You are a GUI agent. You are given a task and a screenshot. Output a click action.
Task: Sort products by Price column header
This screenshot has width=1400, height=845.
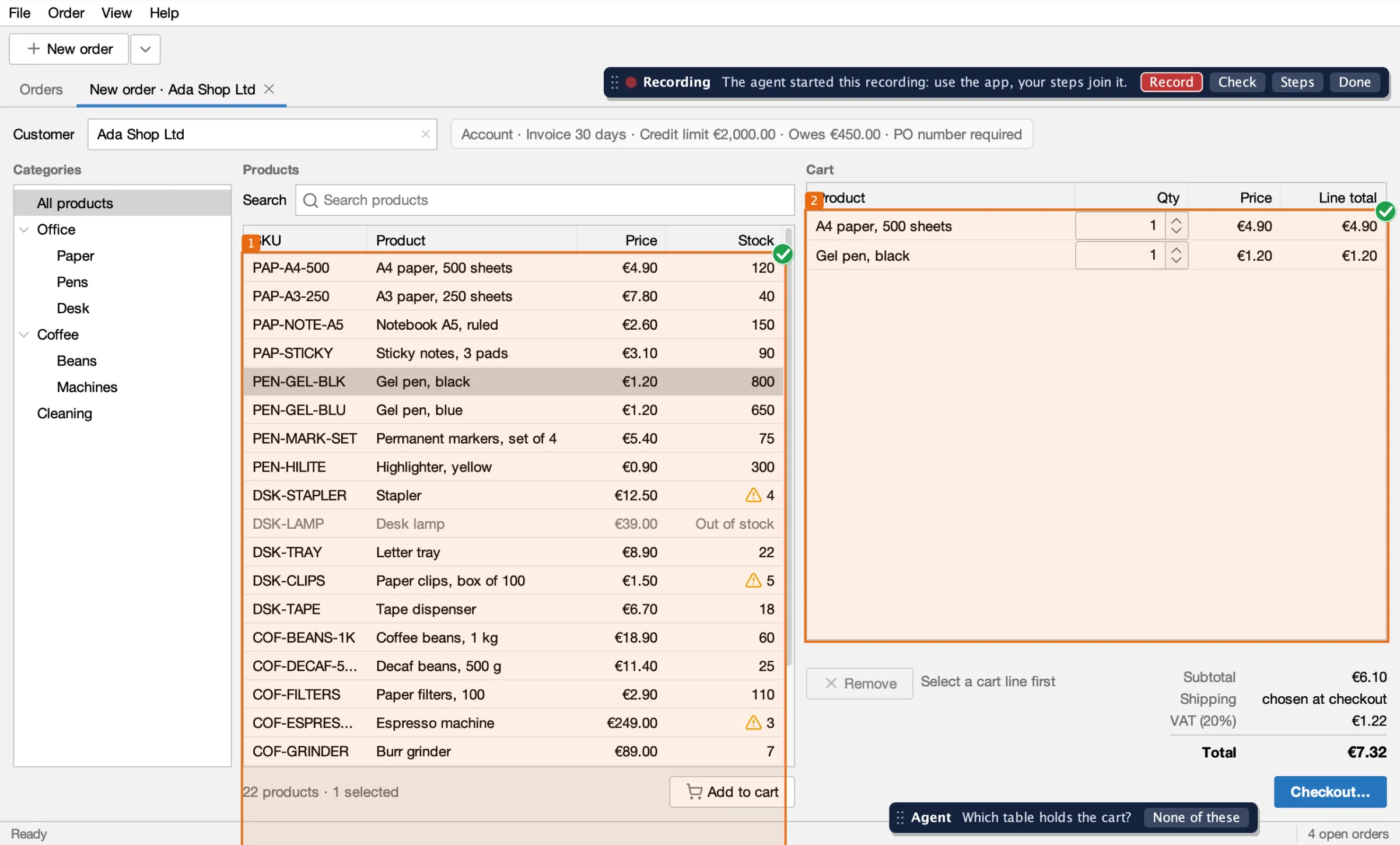click(621, 240)
